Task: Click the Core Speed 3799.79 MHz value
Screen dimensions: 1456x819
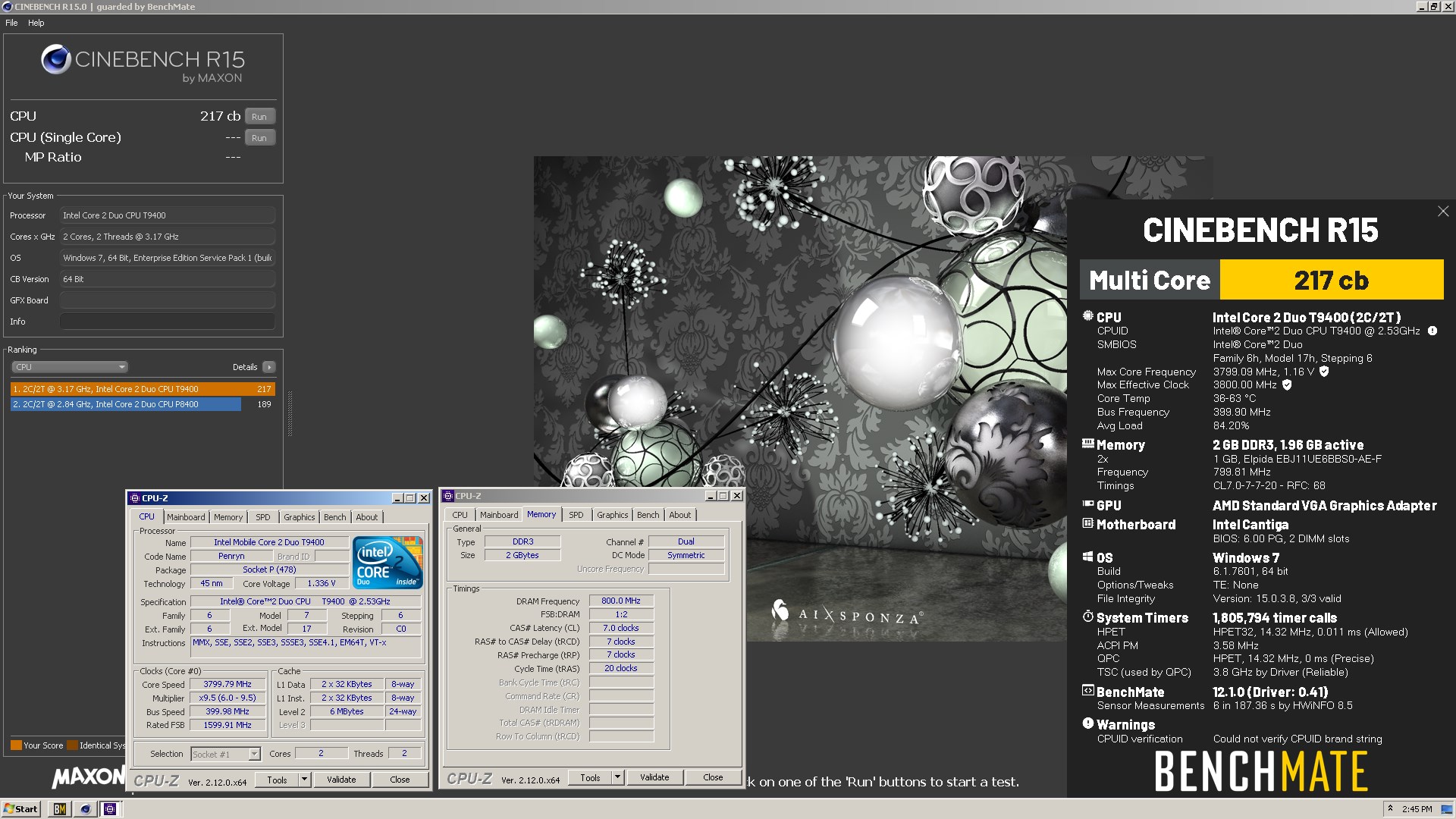Action: 227,684
